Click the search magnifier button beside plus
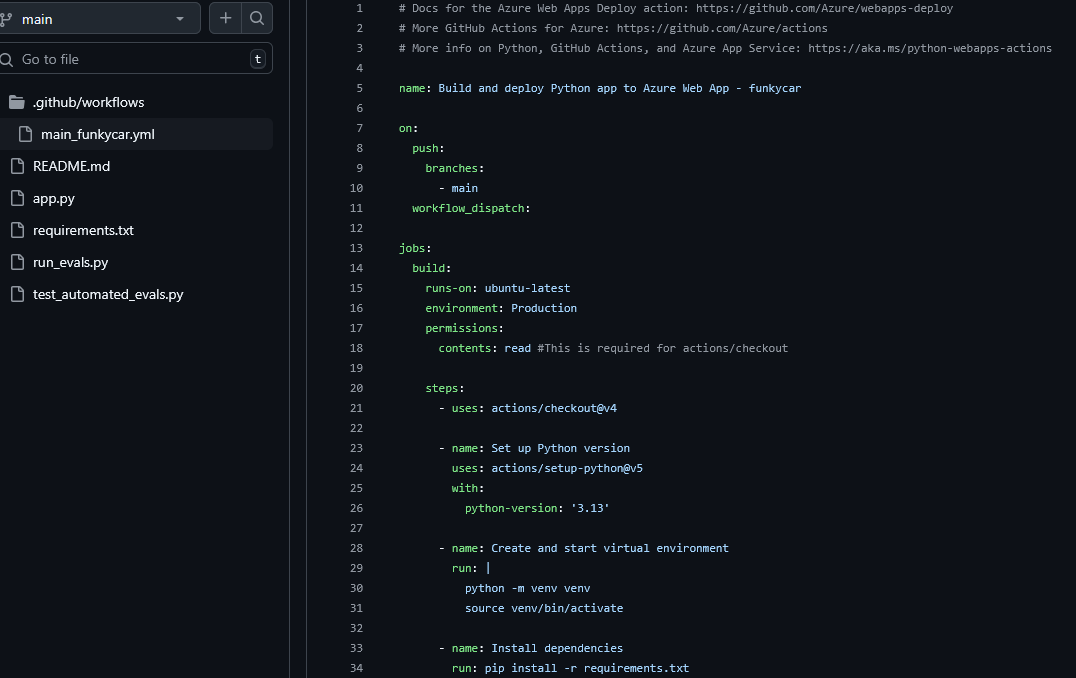 257,19
